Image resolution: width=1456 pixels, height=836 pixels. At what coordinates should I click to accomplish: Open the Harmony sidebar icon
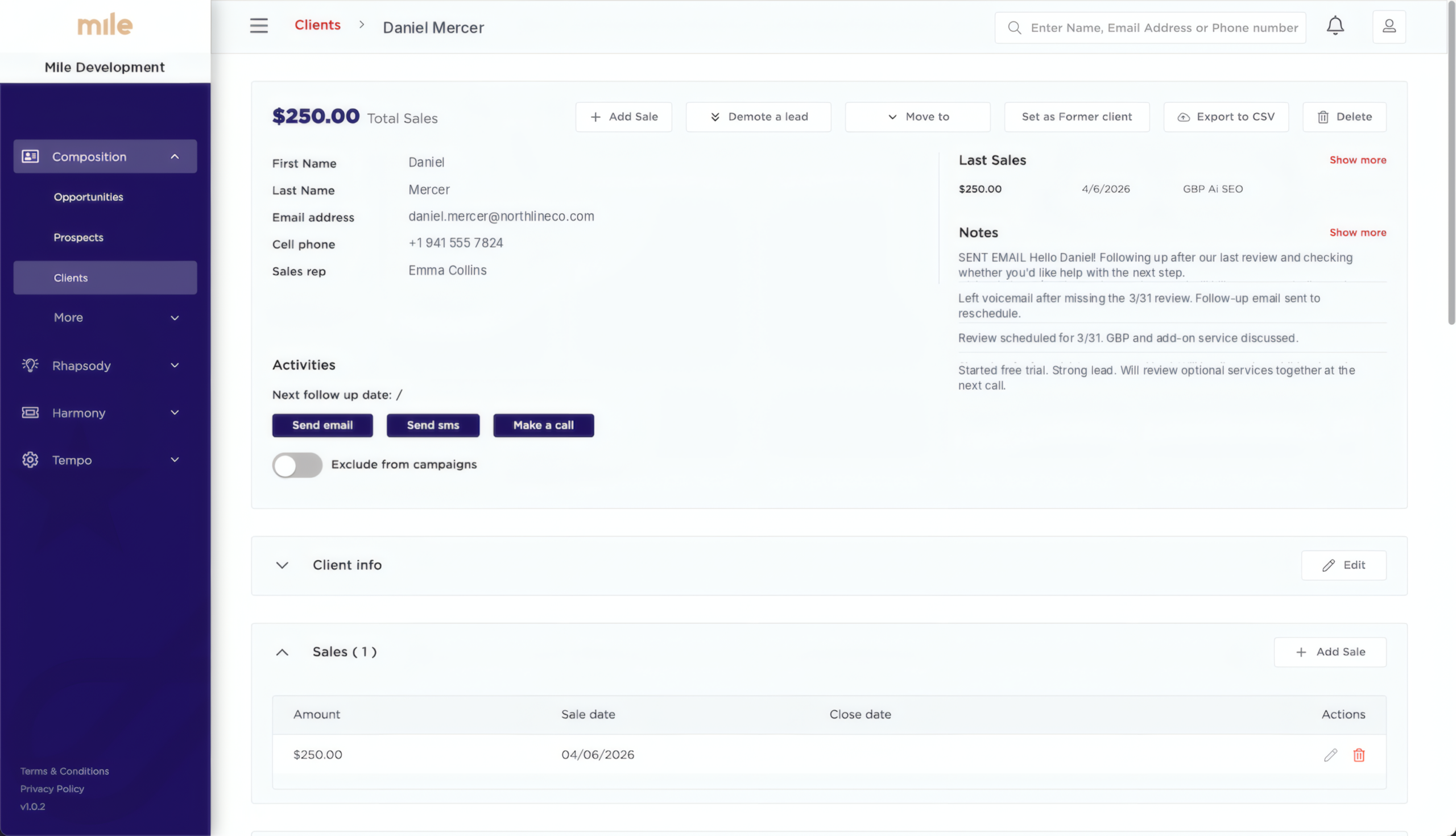tap(29, 412)
